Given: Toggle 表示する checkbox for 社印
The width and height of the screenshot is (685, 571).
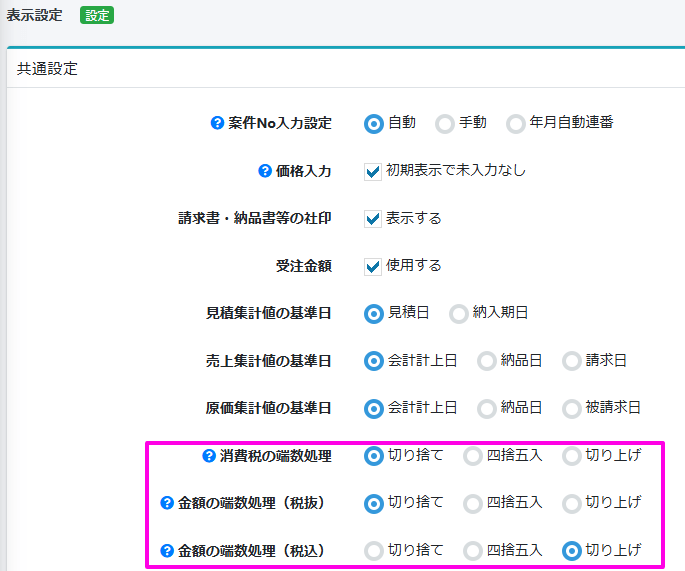Looking at the screenshot, I should pyautogui.click(x=373, y=219).
